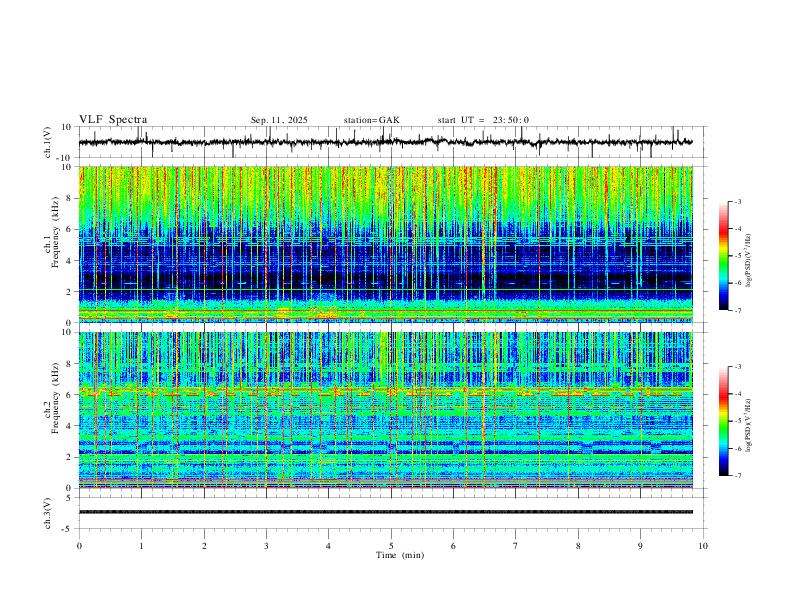Click the 'VLF Spectra' title text

113,120
